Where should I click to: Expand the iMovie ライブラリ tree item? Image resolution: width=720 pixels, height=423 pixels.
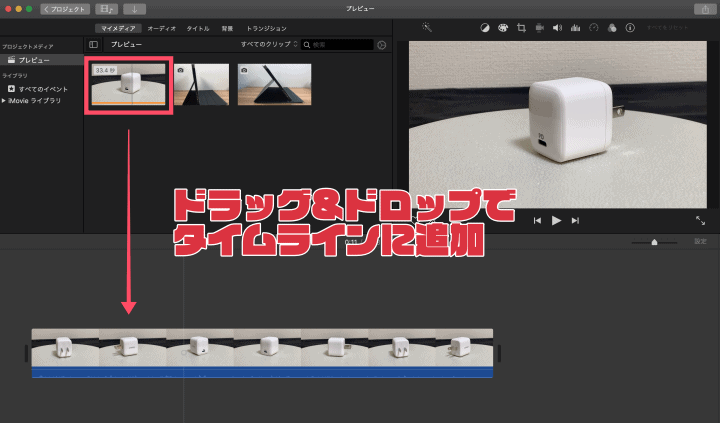tap(5, 100)
